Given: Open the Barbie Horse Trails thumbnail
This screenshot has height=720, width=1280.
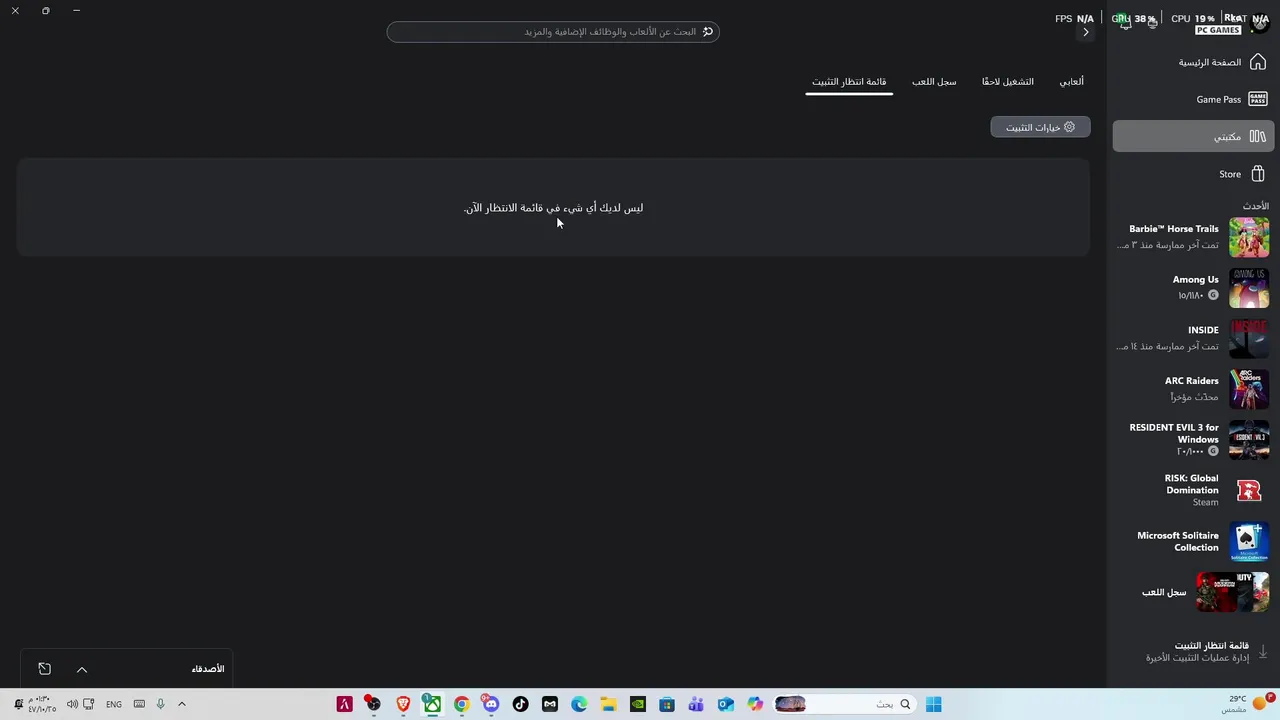Looking at the screenshot, I should click(1249, 238).
